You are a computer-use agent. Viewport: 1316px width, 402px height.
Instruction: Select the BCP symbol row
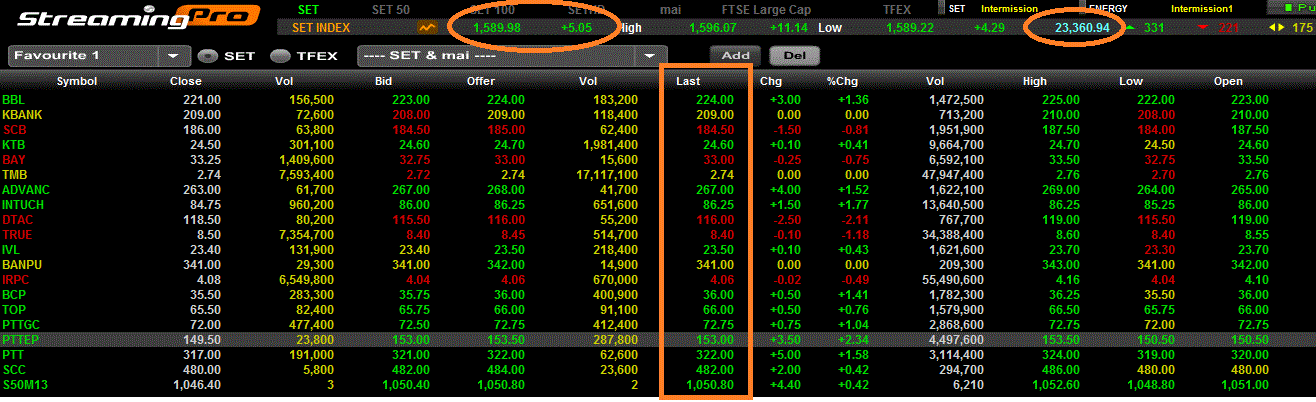14,295
